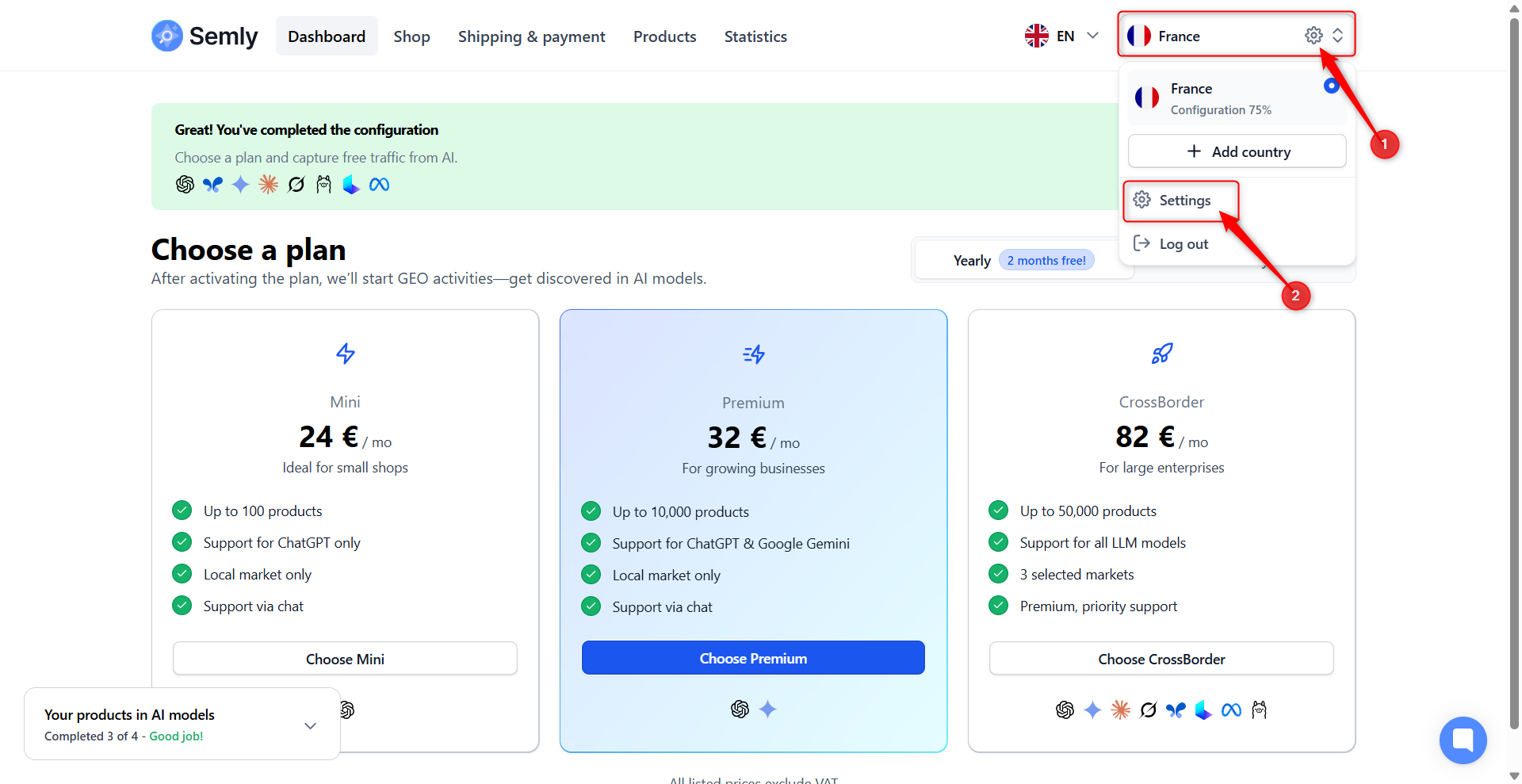Switch to Yearly billing option
Screen dimensions: 1522x784
(972, 261)
